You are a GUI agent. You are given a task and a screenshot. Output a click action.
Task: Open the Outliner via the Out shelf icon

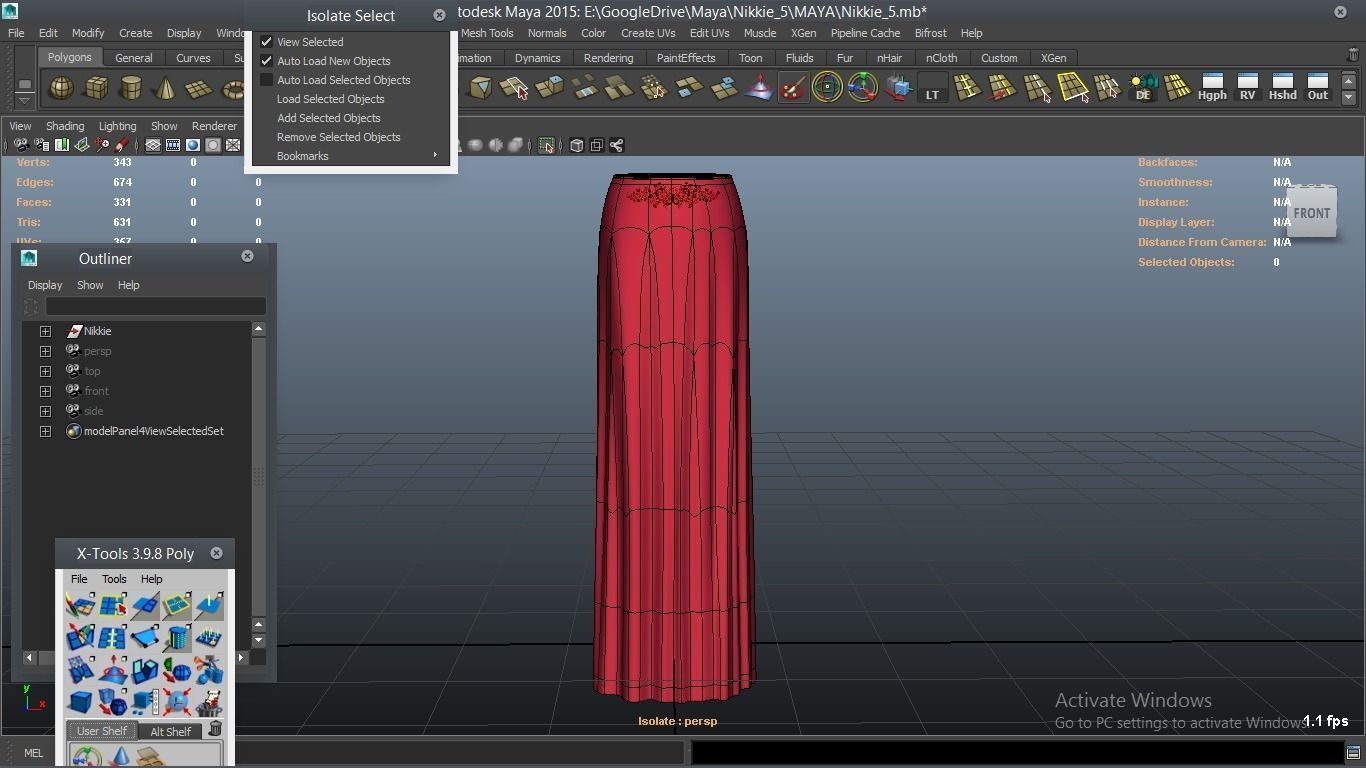(x=1317, y=88)
